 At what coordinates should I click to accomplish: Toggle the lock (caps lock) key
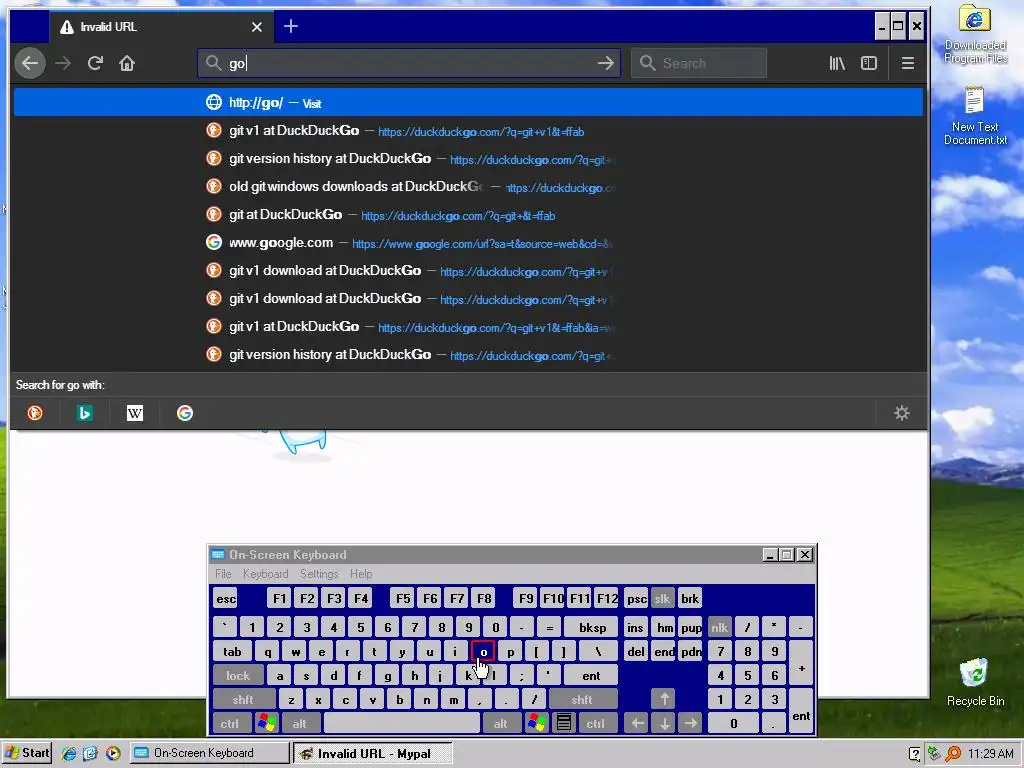point(238,675)
